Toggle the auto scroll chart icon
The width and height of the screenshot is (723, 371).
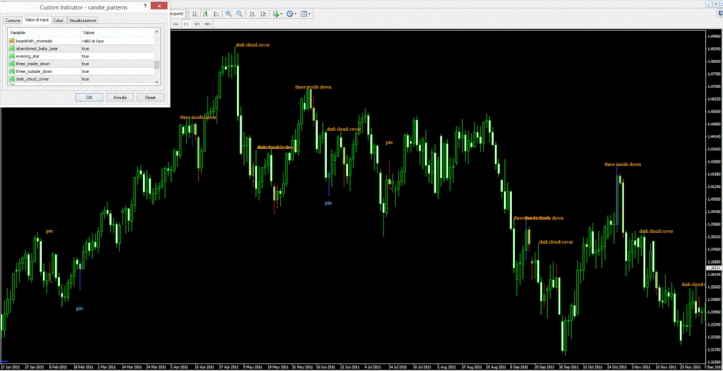pyautogui.click(x=252, y=14)
